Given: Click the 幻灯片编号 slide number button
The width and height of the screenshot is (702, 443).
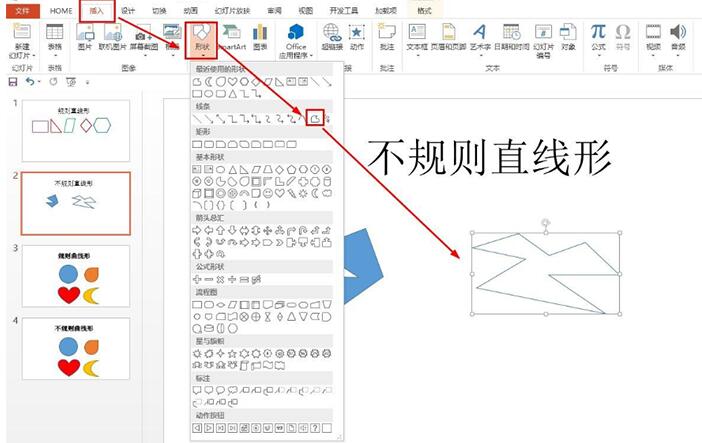Looking at the screenshot, I should click(x=543, y=41).
